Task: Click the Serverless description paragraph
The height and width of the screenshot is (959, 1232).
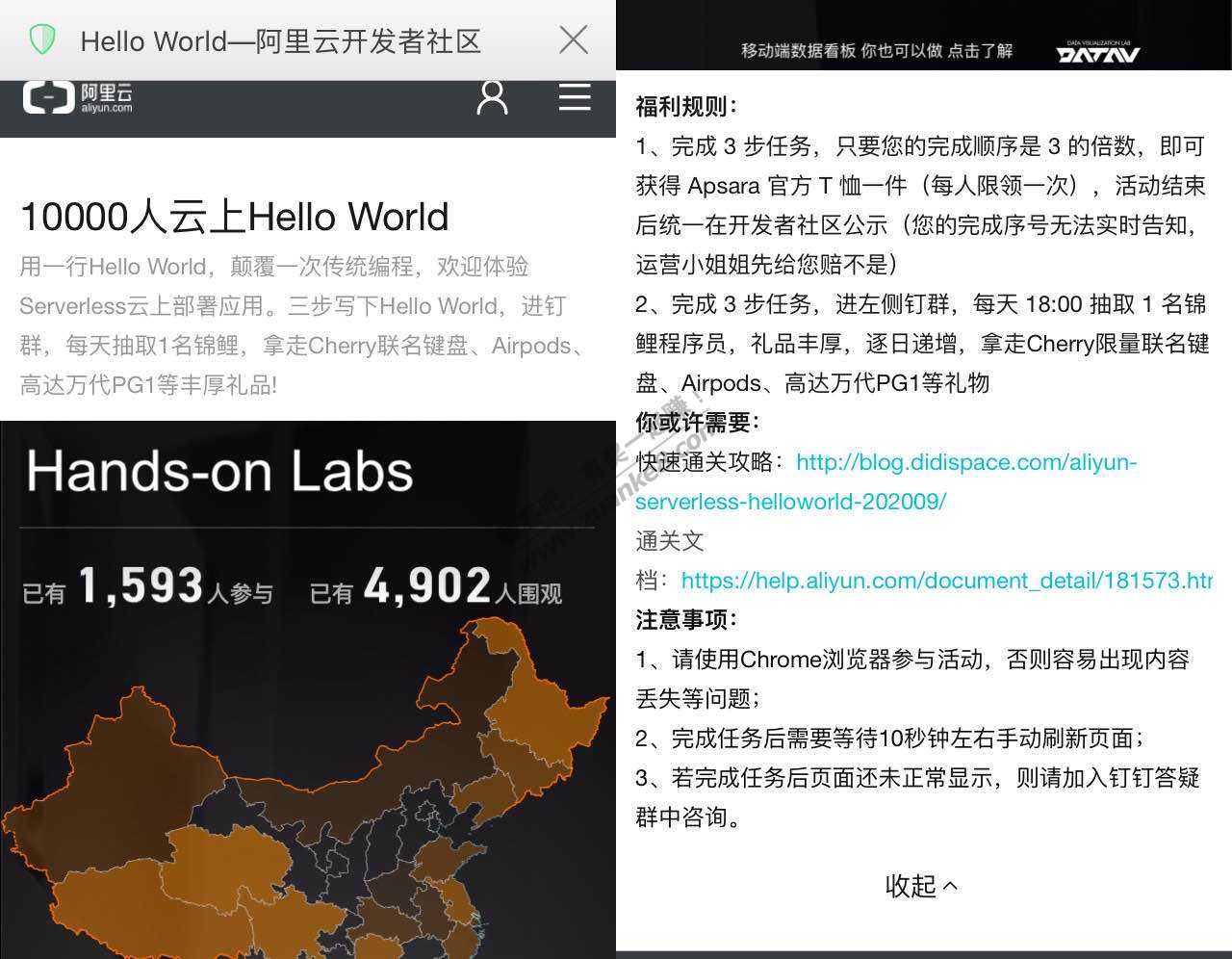Action: pyautogui.click(x=303, y=325)
